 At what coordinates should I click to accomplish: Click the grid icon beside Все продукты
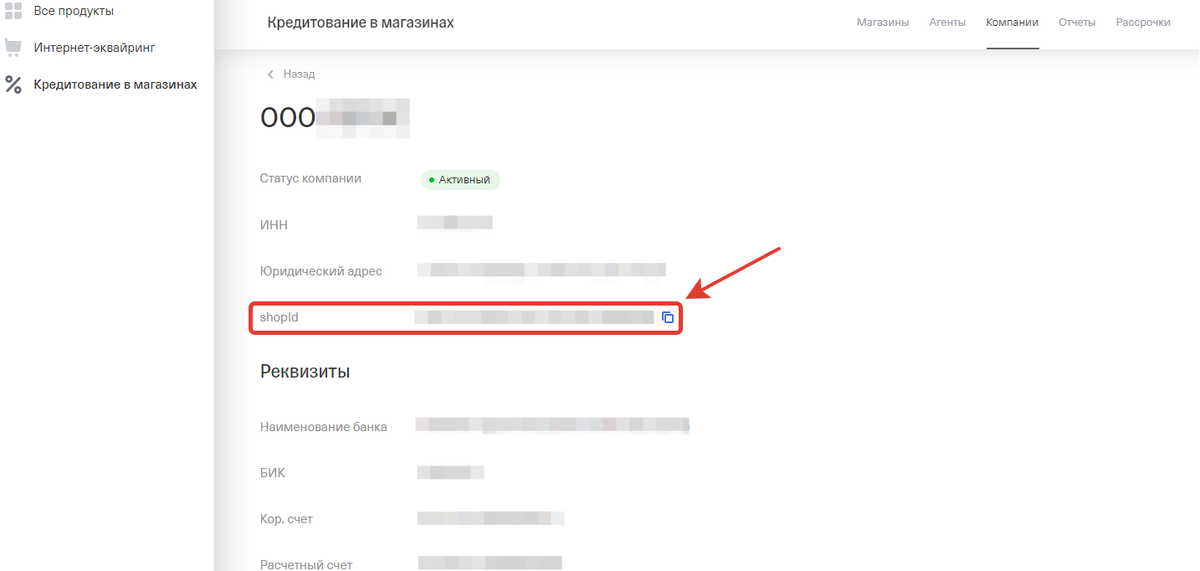(x=13, y=11)
